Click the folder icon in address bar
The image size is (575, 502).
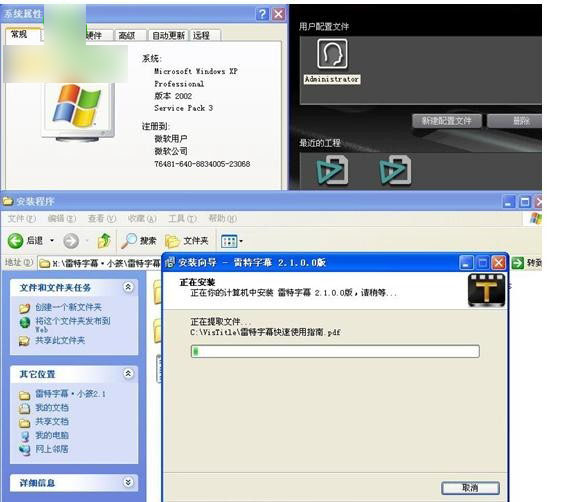(x=44, y=263)
